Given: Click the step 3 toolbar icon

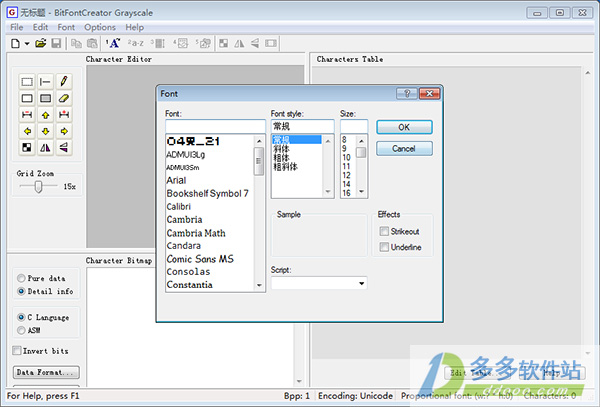Looking at the screenshot, I should pos(158,44).
